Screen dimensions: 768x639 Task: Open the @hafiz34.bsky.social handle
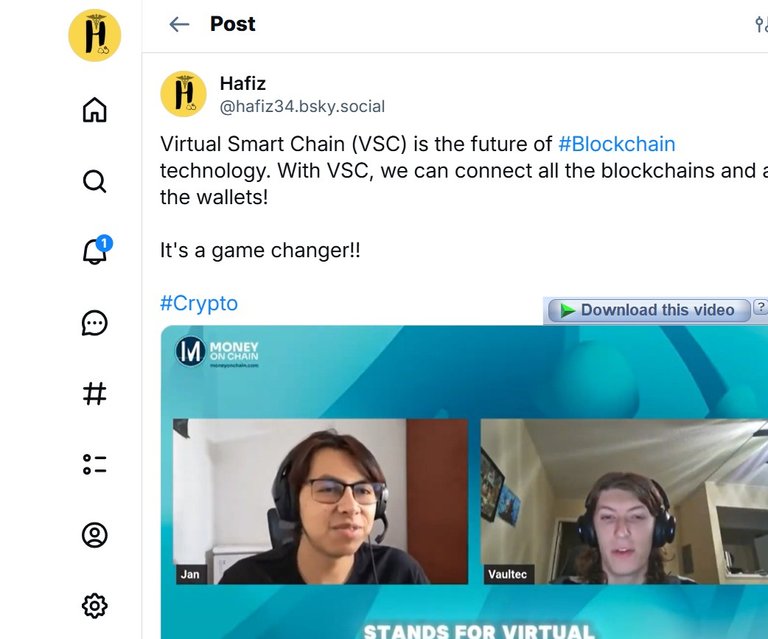(x=302, y=106)
